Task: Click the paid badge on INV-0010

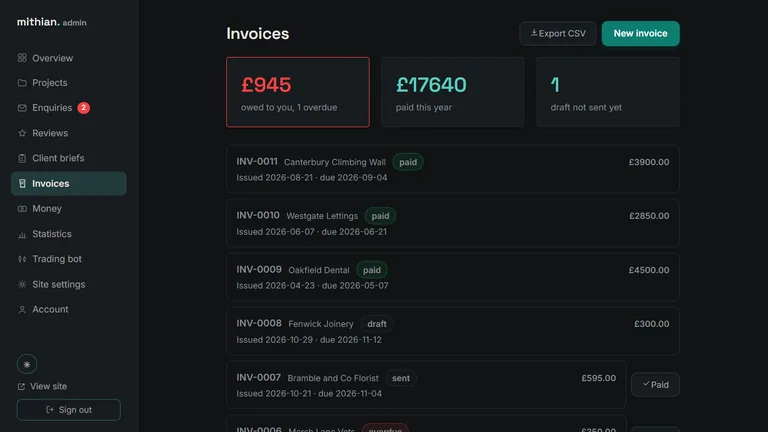Action: click(x=380, y=216)
